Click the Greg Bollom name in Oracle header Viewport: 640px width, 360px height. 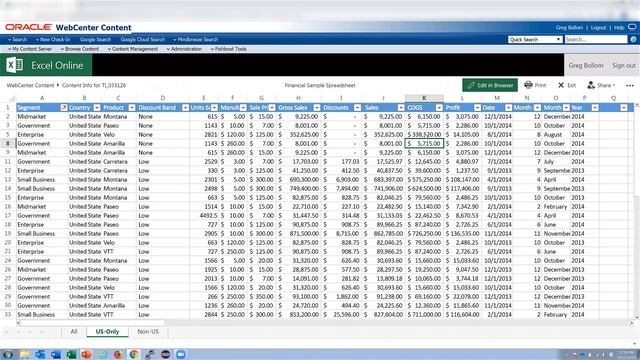(x=569, y=27)
